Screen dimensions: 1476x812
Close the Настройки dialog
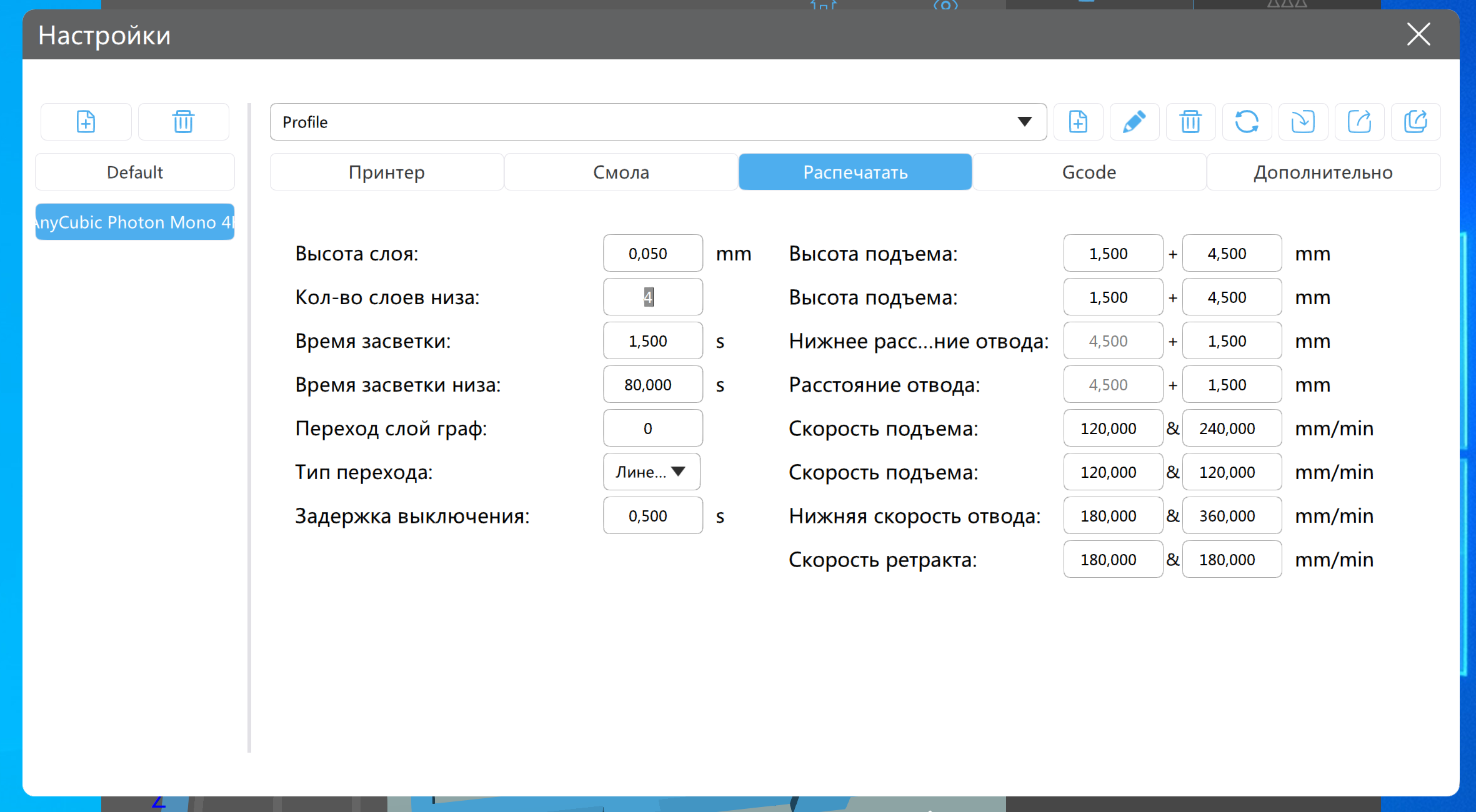pos(1419,34)
